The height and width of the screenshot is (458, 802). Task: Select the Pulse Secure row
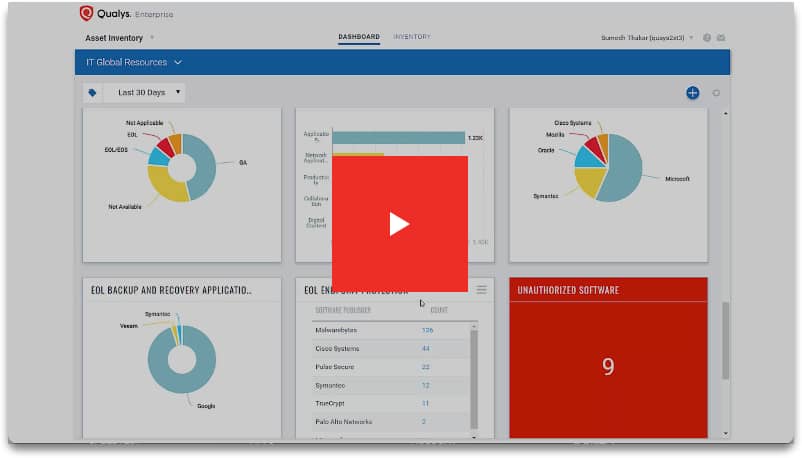(x=390, y=367)
